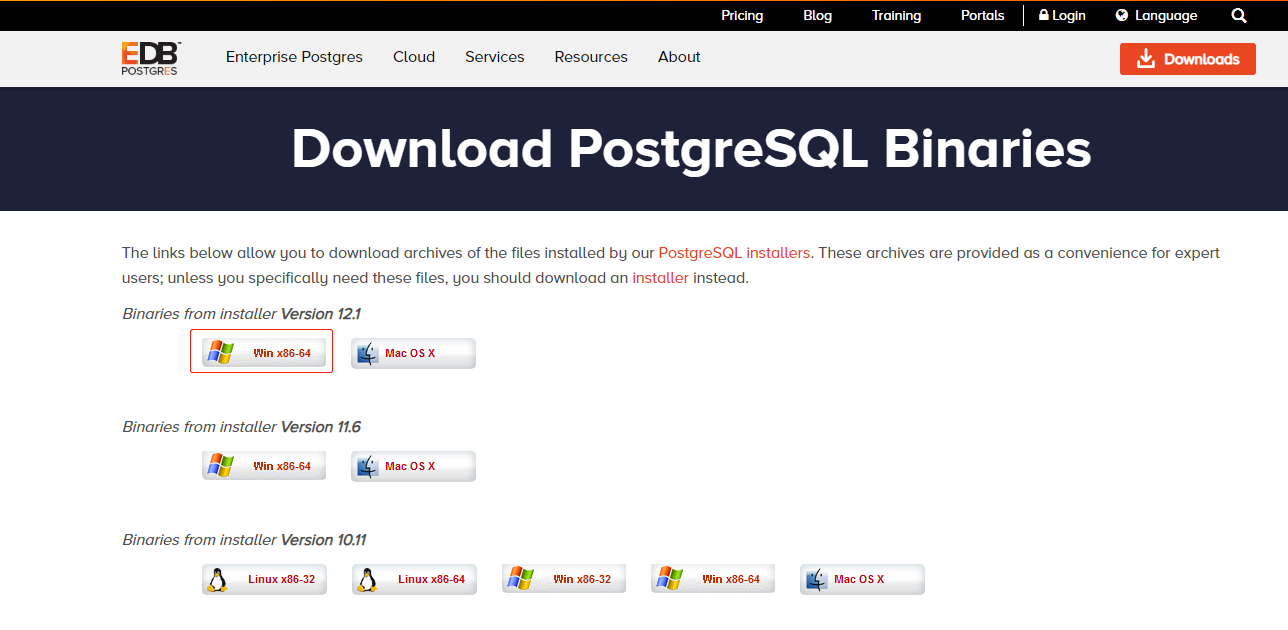This screenshot has height=630, width=1288.
Task: Download Version 12.1 Win x86-64 binaries
Action: 264,353
